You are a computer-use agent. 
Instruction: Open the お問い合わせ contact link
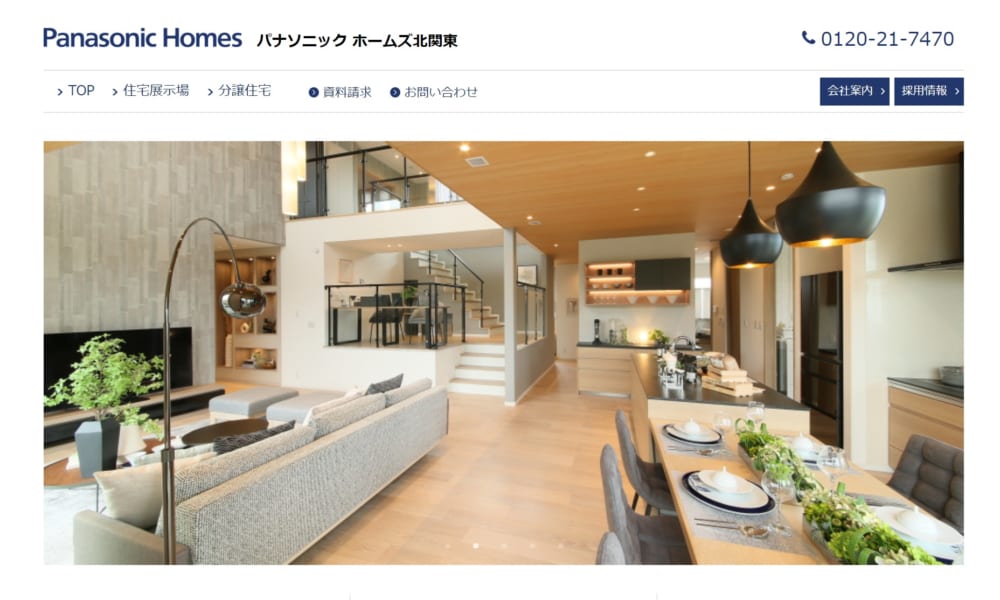(x=441, y=92)
